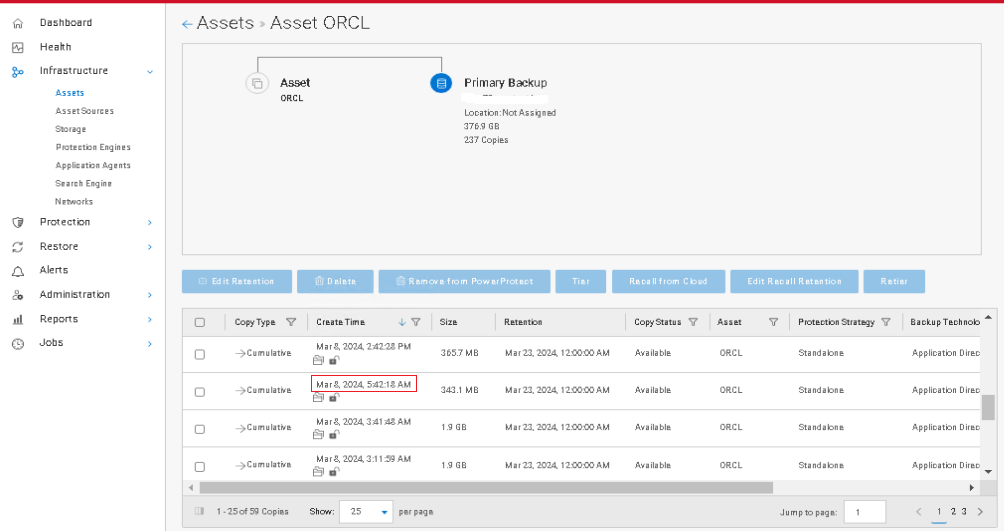Toggle the select-all header checkbox

[x=200, y=322]
